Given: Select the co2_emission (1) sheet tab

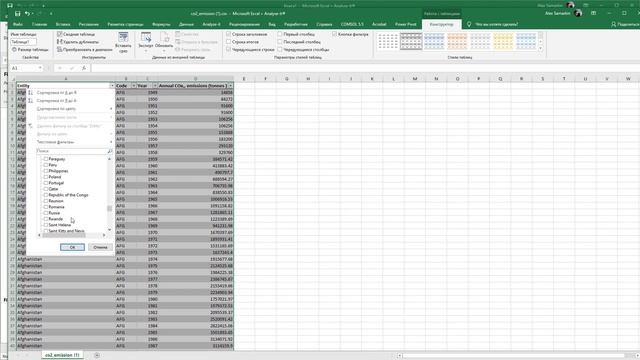Looking at the screenshot, I should pyautogui.click(x=62, y=355).
